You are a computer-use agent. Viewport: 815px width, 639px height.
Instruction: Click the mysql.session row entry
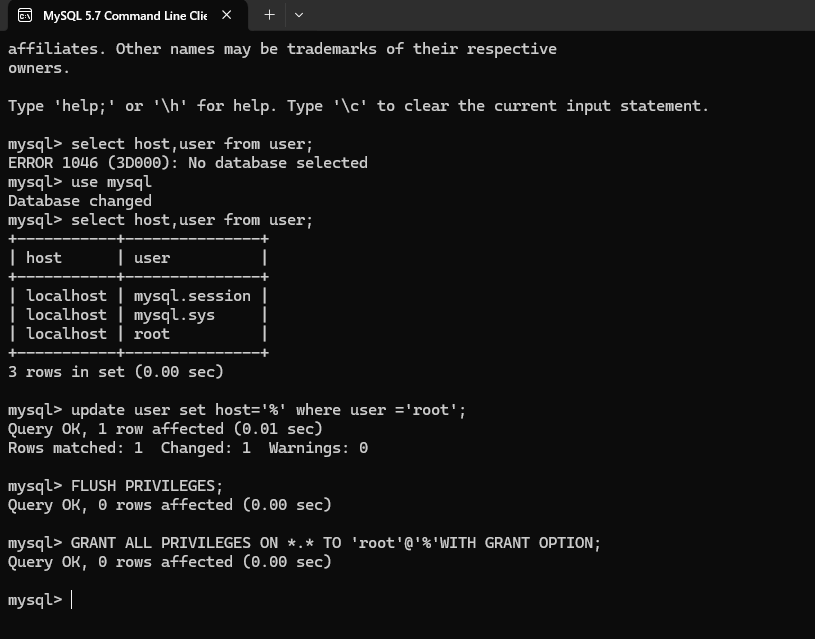[x=192, y=296]
